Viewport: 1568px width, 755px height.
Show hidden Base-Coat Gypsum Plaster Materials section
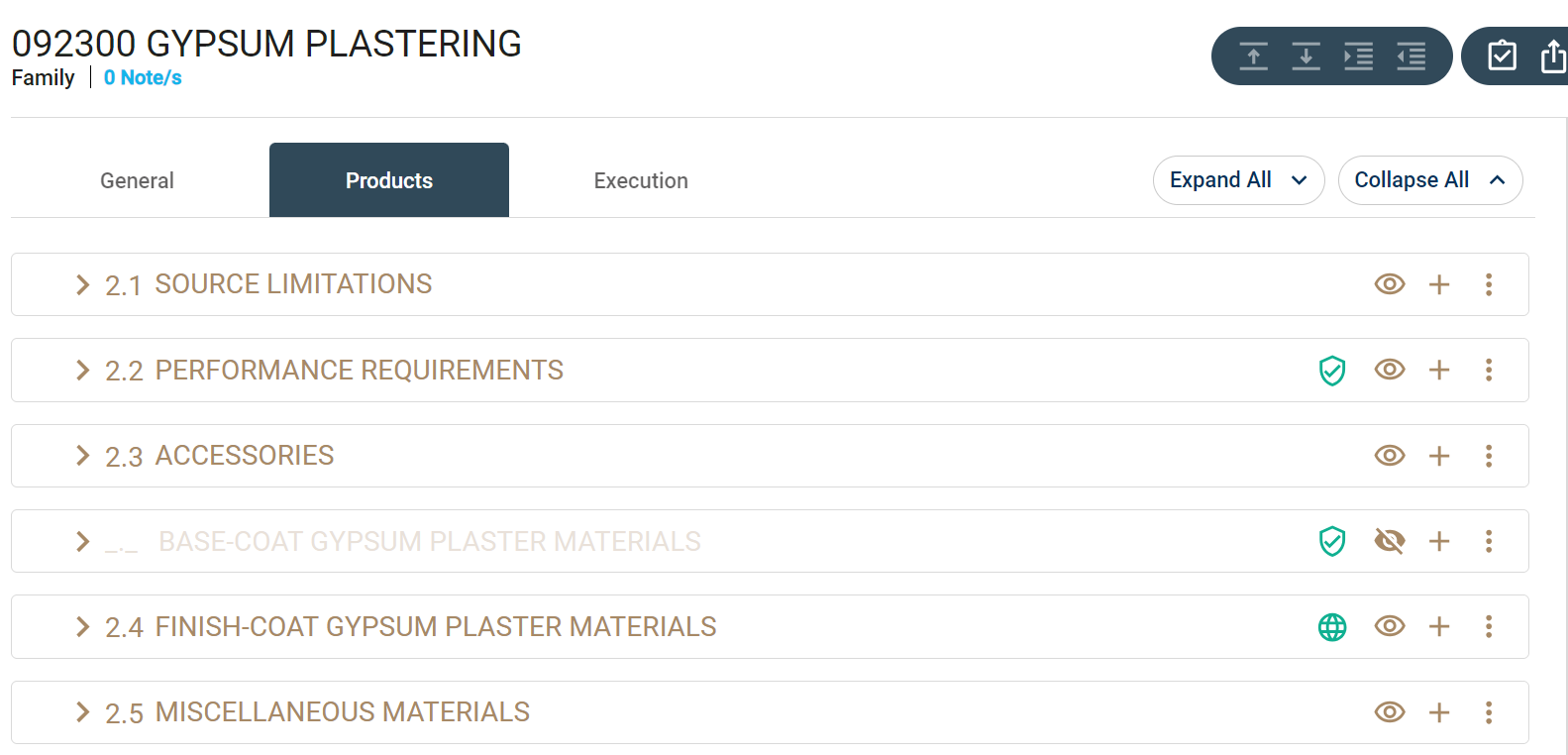click(x=1390, y=541)
